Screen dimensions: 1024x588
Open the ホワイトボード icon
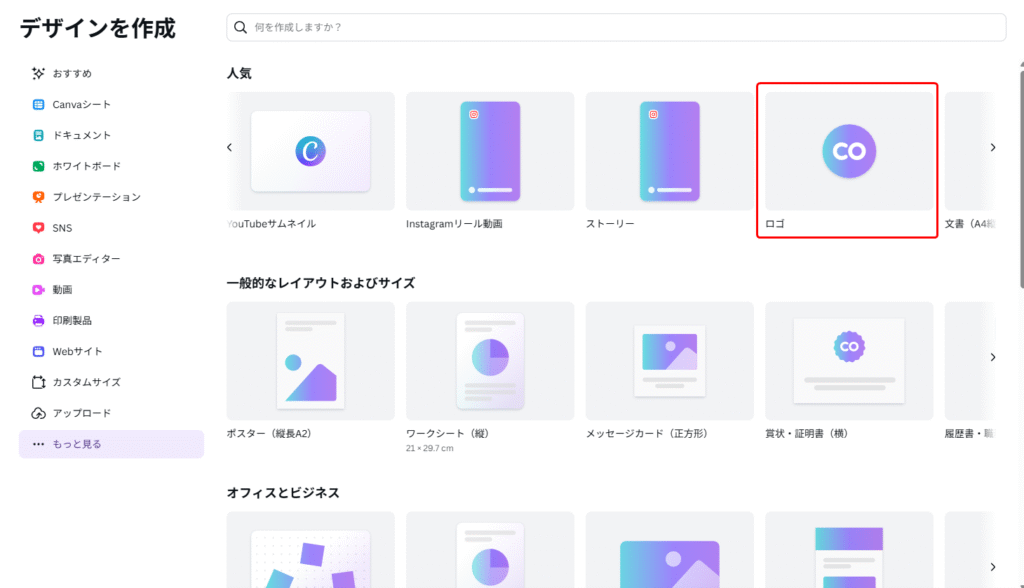[x=39, y=166]
